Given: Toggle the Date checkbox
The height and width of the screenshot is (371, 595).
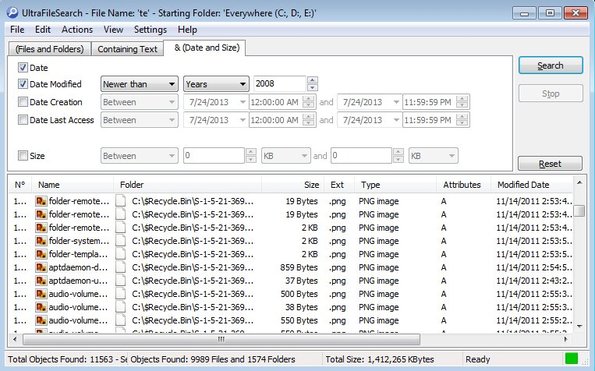Looking at the screenshot, I should tap(23, 68).
